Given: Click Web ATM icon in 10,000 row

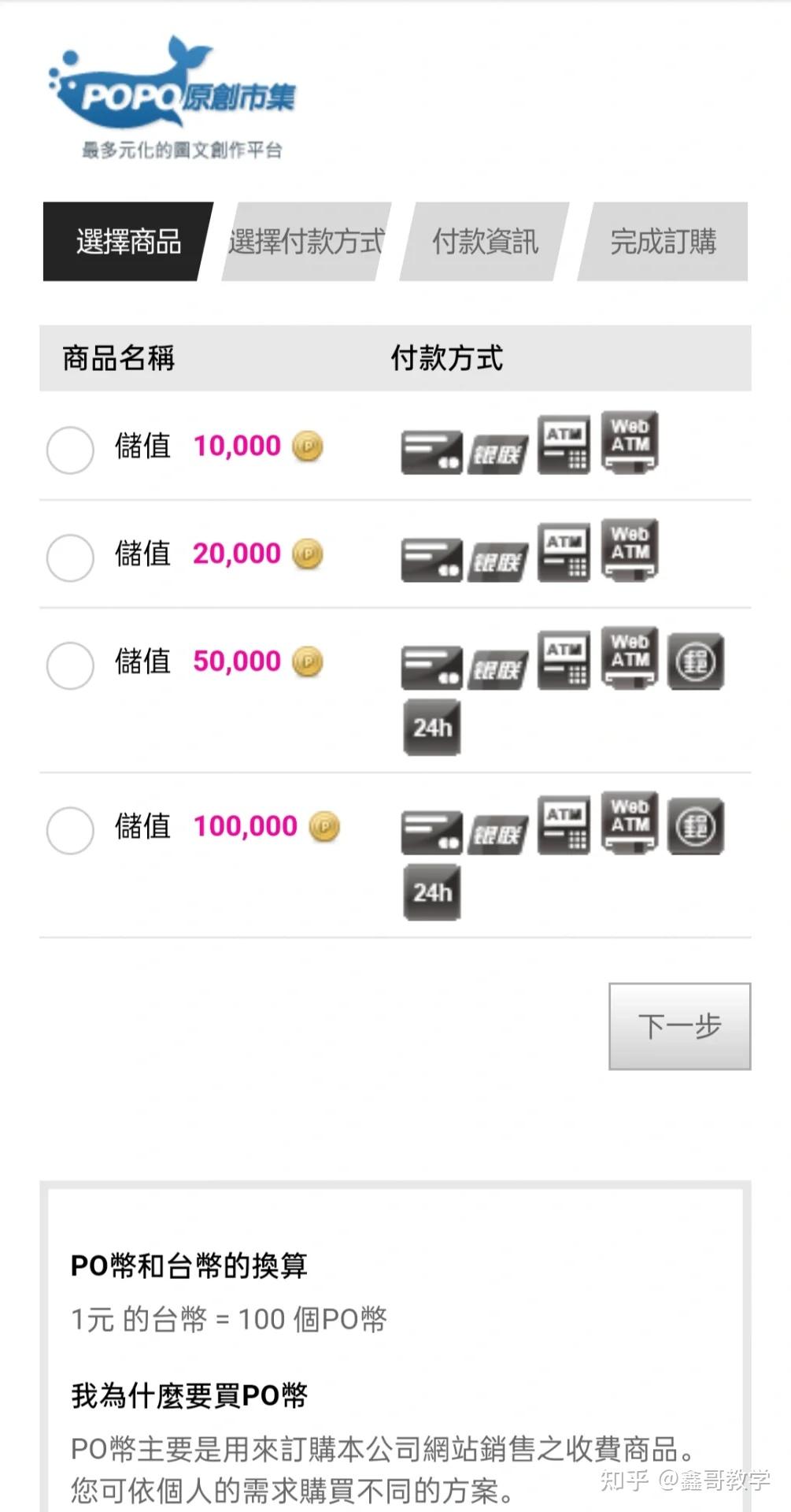Looking at the screenshot, I should (630, 442).
